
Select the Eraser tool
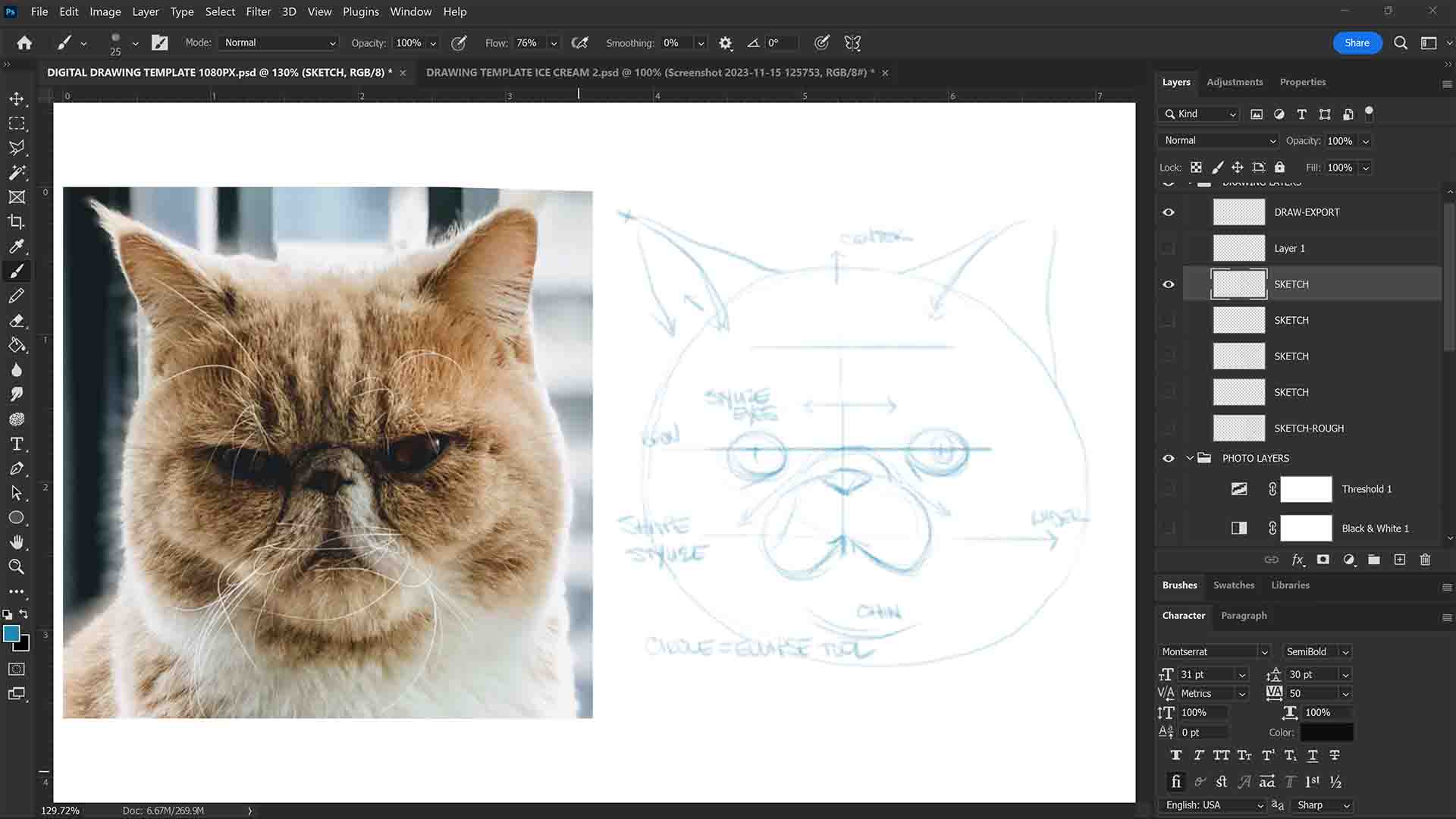17,321
